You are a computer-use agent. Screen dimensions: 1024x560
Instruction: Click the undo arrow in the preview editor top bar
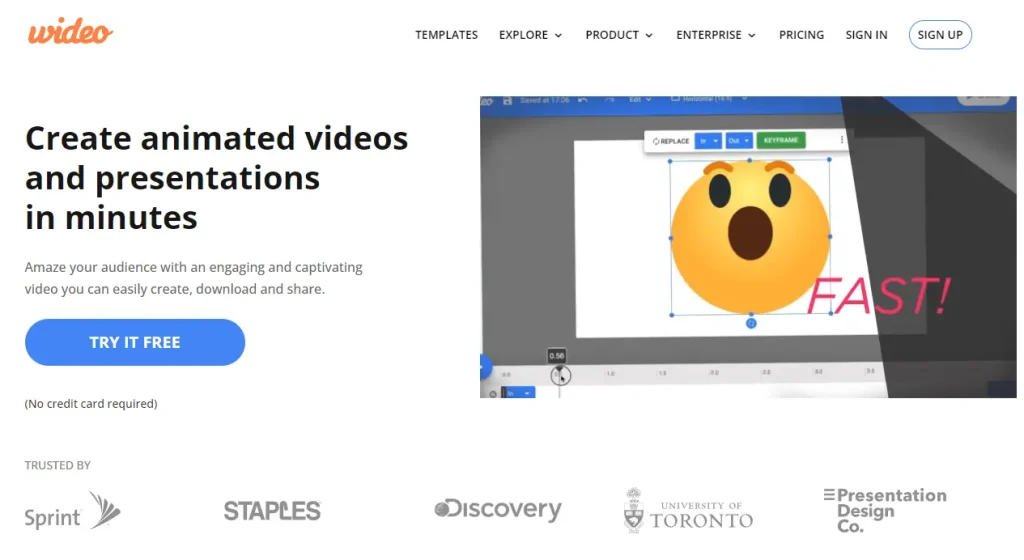tap(583, 100)
